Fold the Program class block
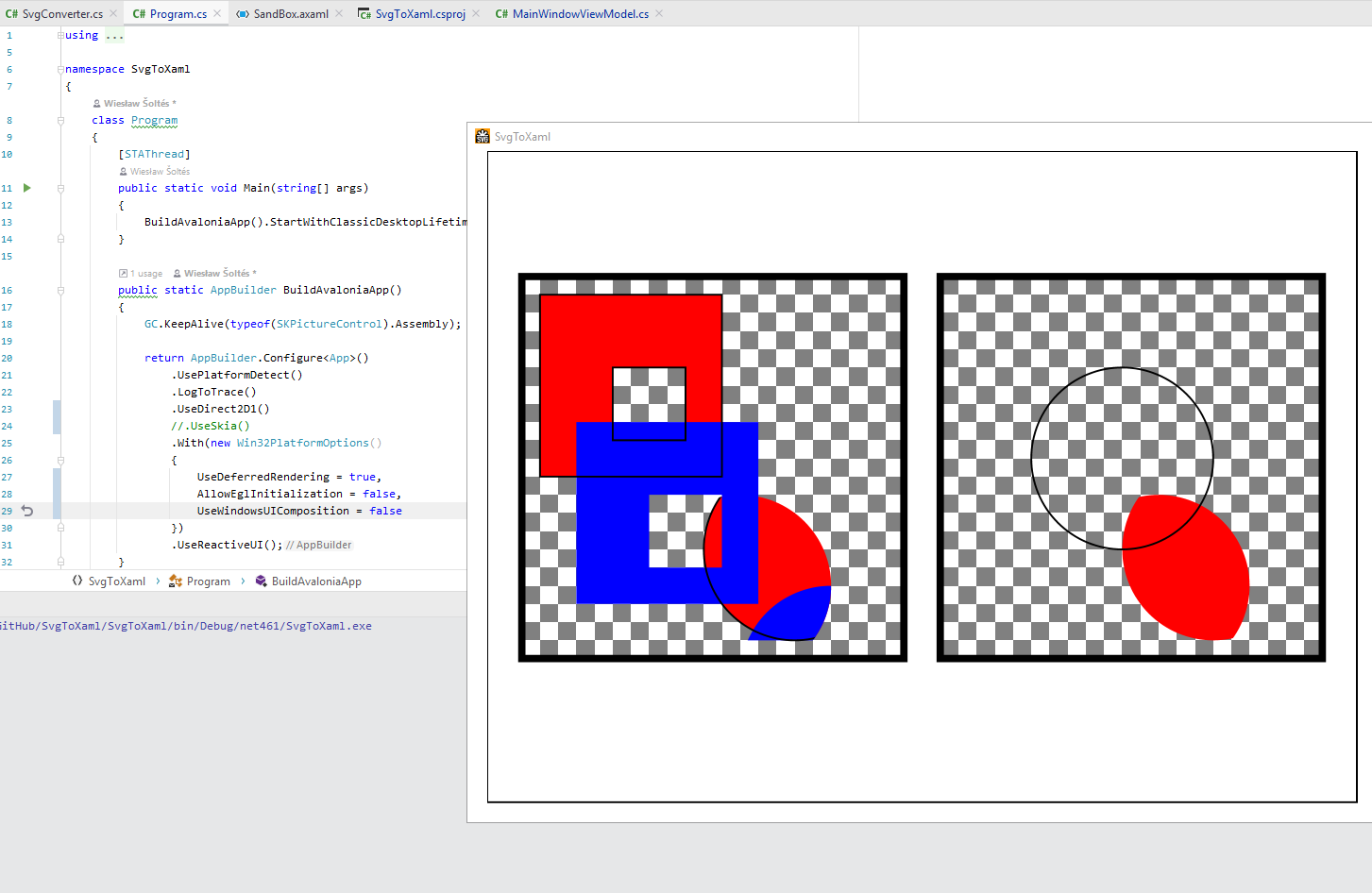 pyautogui.click(x=60, y=120)
